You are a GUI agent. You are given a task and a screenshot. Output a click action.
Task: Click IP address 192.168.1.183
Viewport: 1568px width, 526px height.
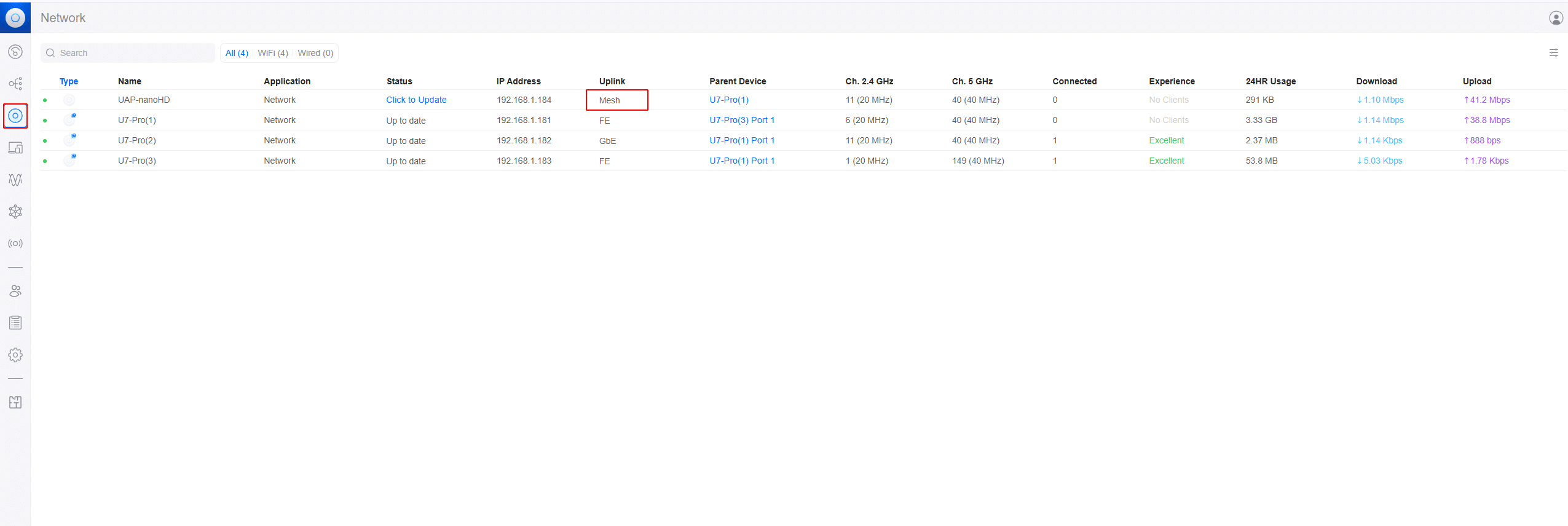click(x=524, y=161)
